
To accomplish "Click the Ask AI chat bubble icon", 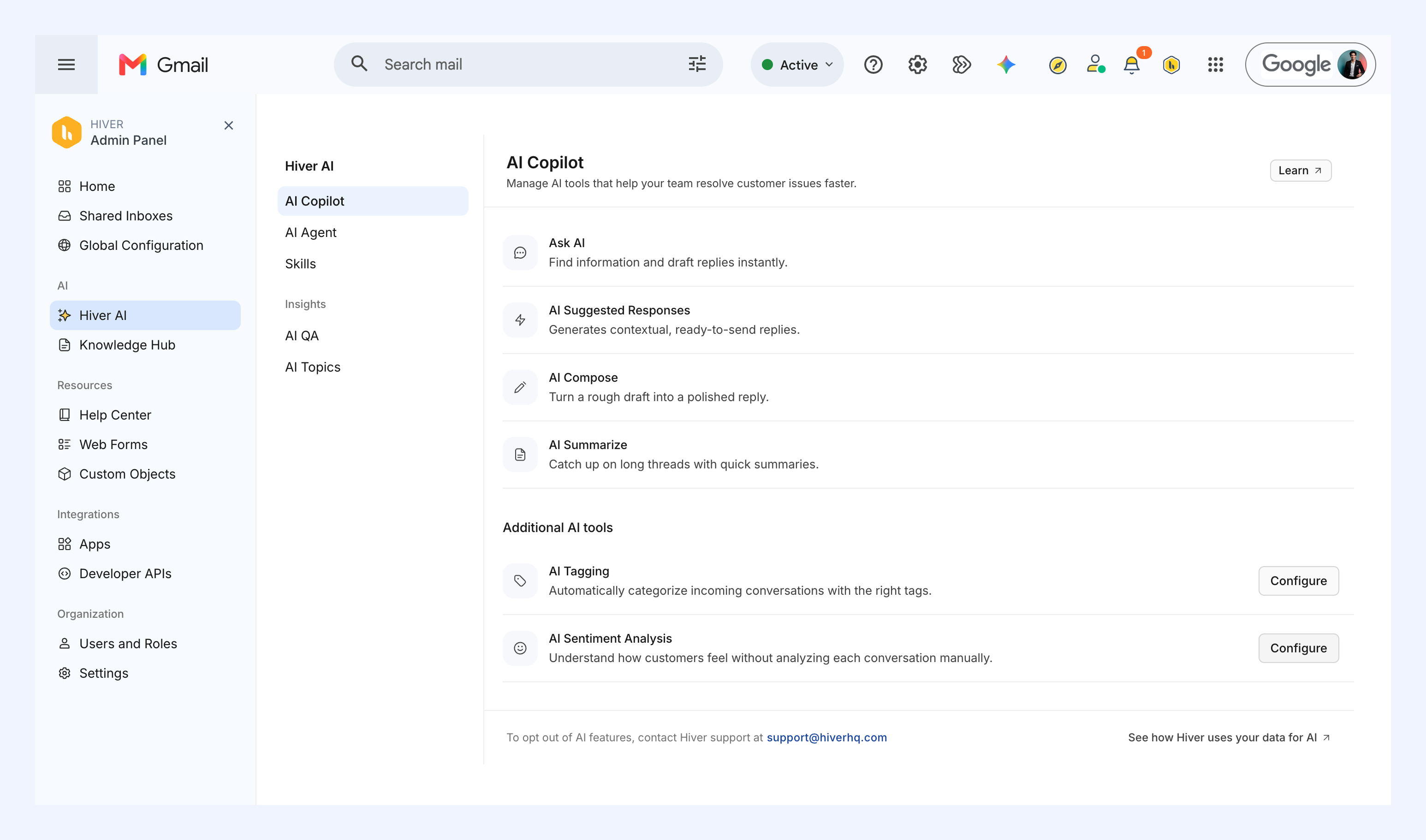I will click(520, 253).
